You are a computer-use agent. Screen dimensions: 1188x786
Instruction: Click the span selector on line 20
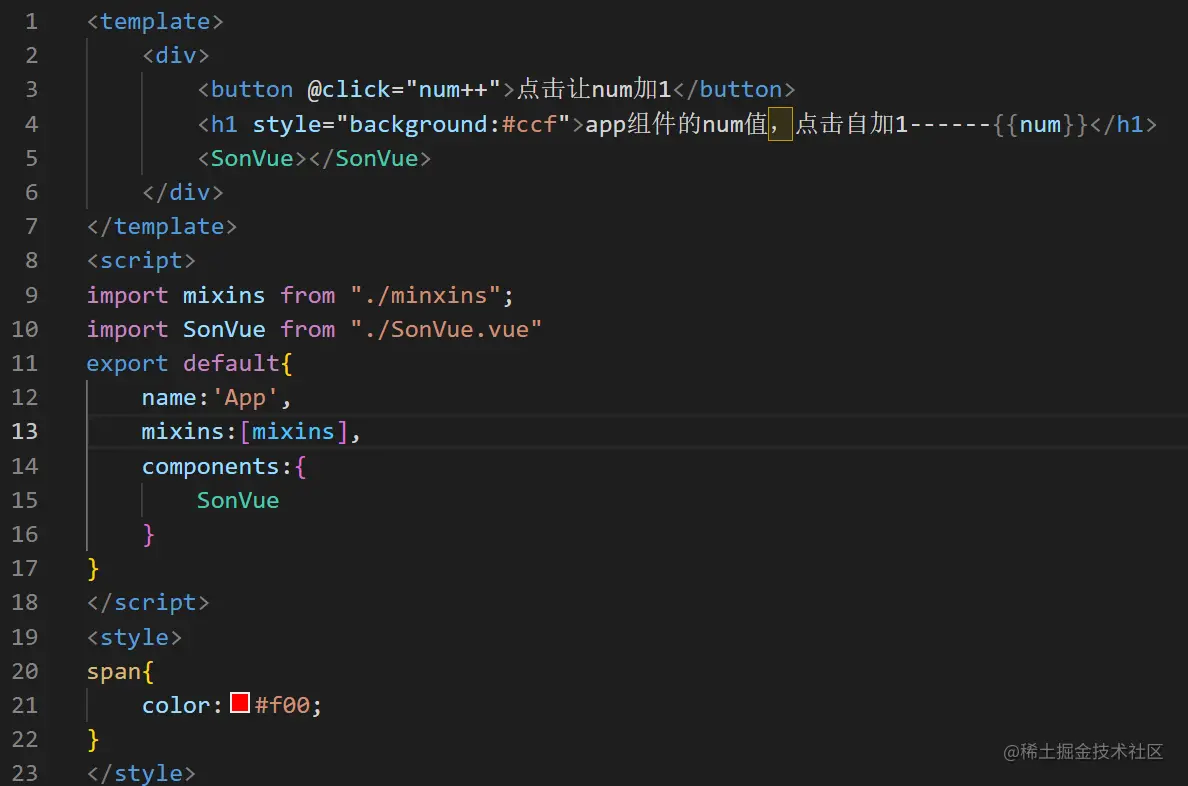114,672
